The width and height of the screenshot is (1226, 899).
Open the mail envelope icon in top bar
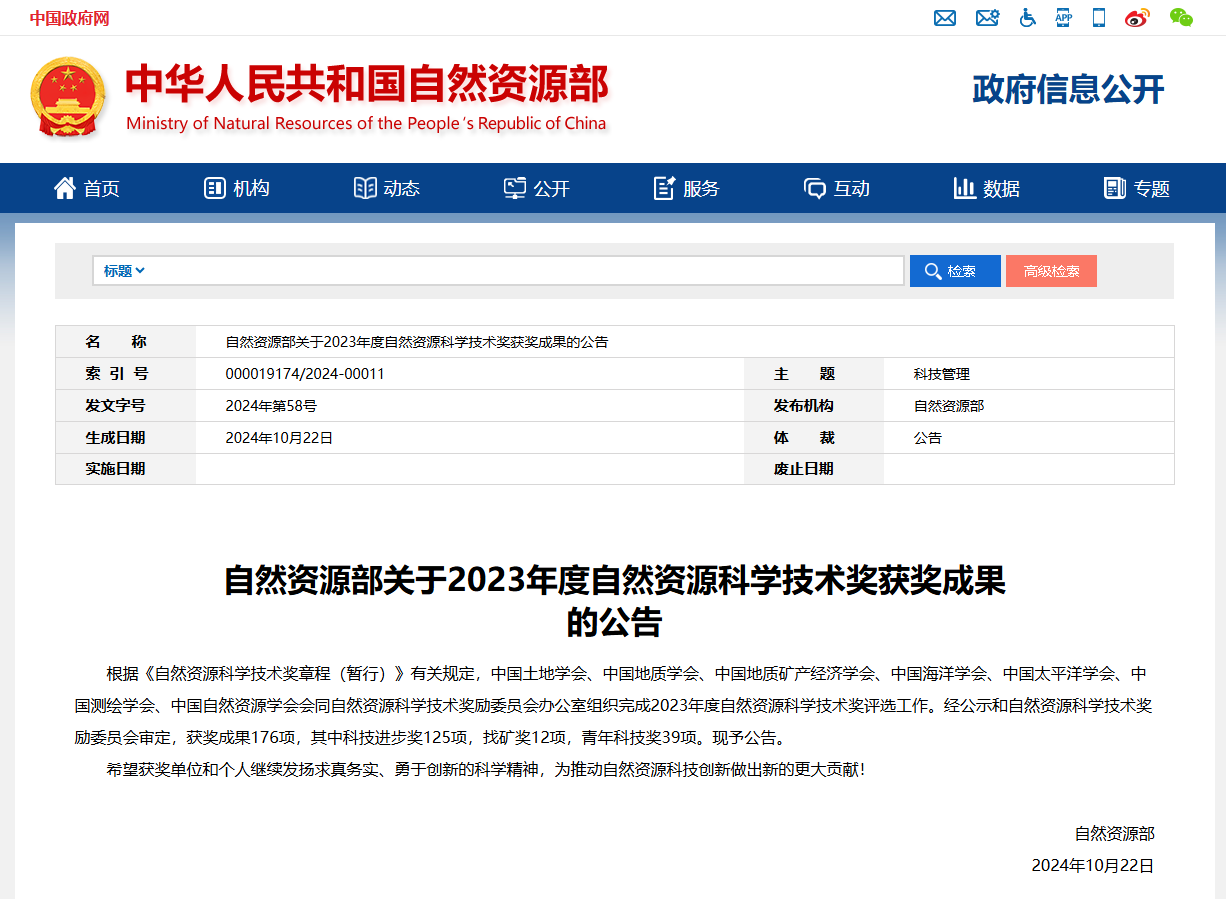(945, 18)
